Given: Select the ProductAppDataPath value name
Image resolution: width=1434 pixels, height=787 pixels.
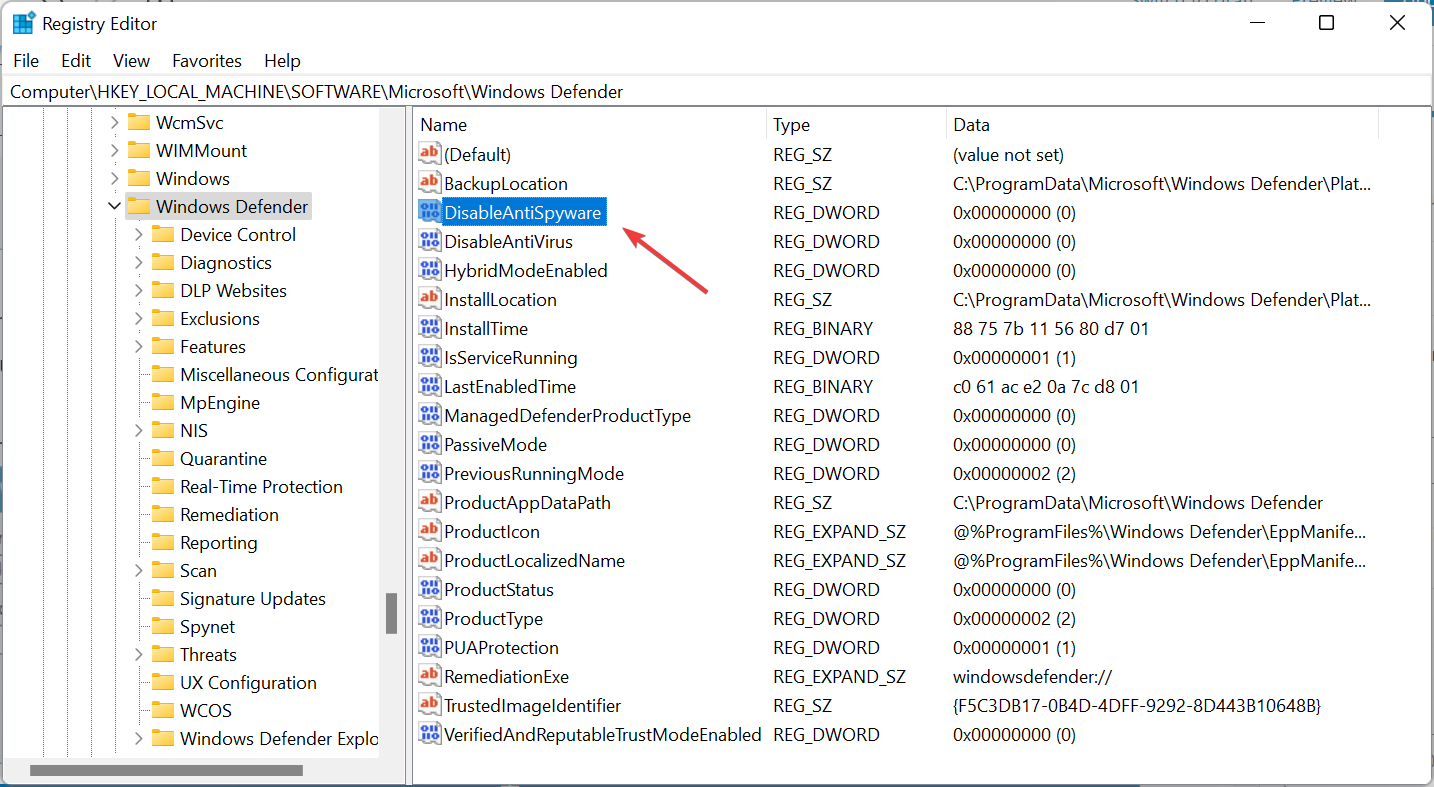Looking at the screenshot, I should click(527, 502).
